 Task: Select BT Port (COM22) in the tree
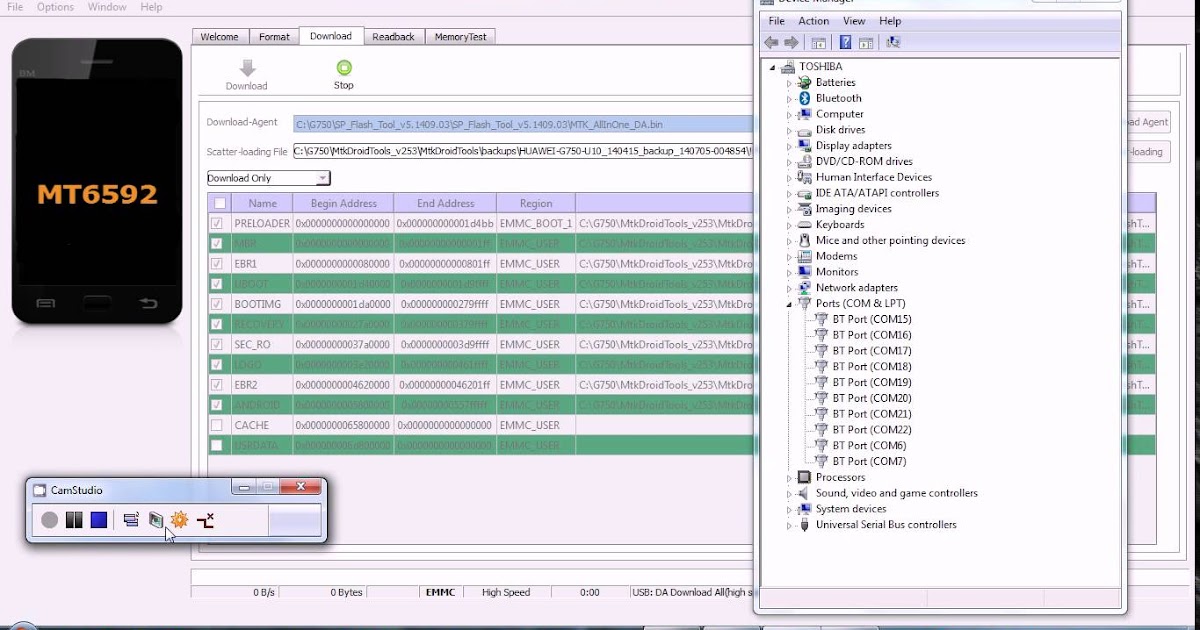click(x=871, y=429)
